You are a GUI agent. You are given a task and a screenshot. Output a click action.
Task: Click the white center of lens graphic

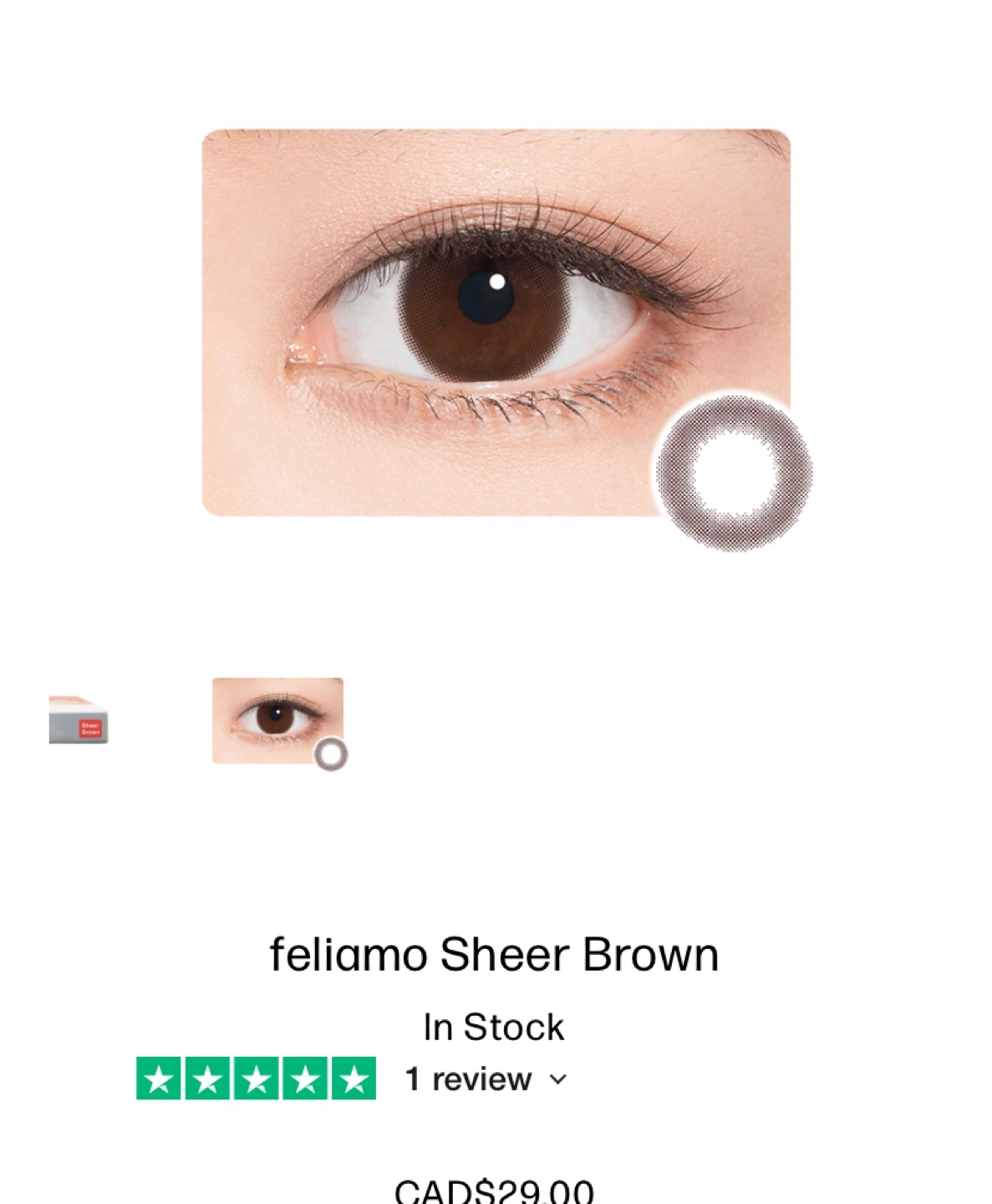point(734,473)
